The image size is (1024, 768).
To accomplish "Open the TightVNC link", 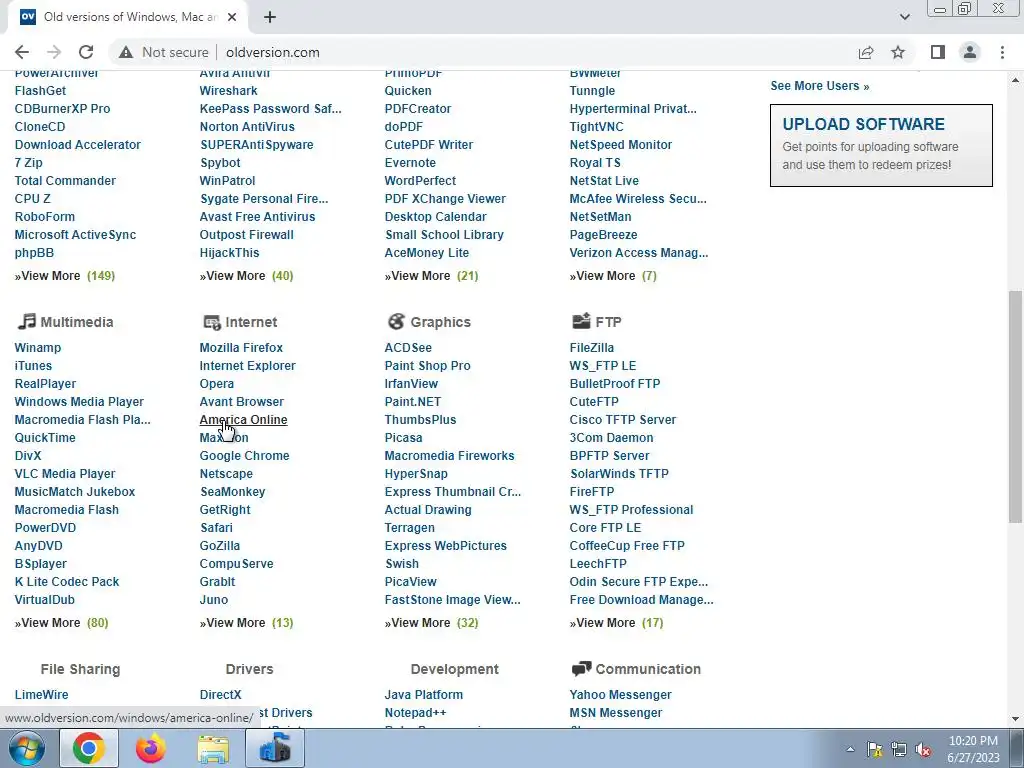I will tap(596, 127).
